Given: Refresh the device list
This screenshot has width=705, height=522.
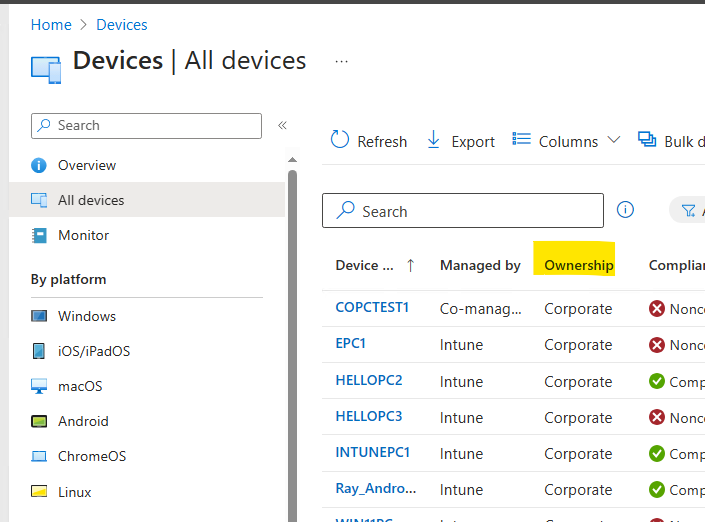Looking at the screenshot, I should (x=369, y=141).
